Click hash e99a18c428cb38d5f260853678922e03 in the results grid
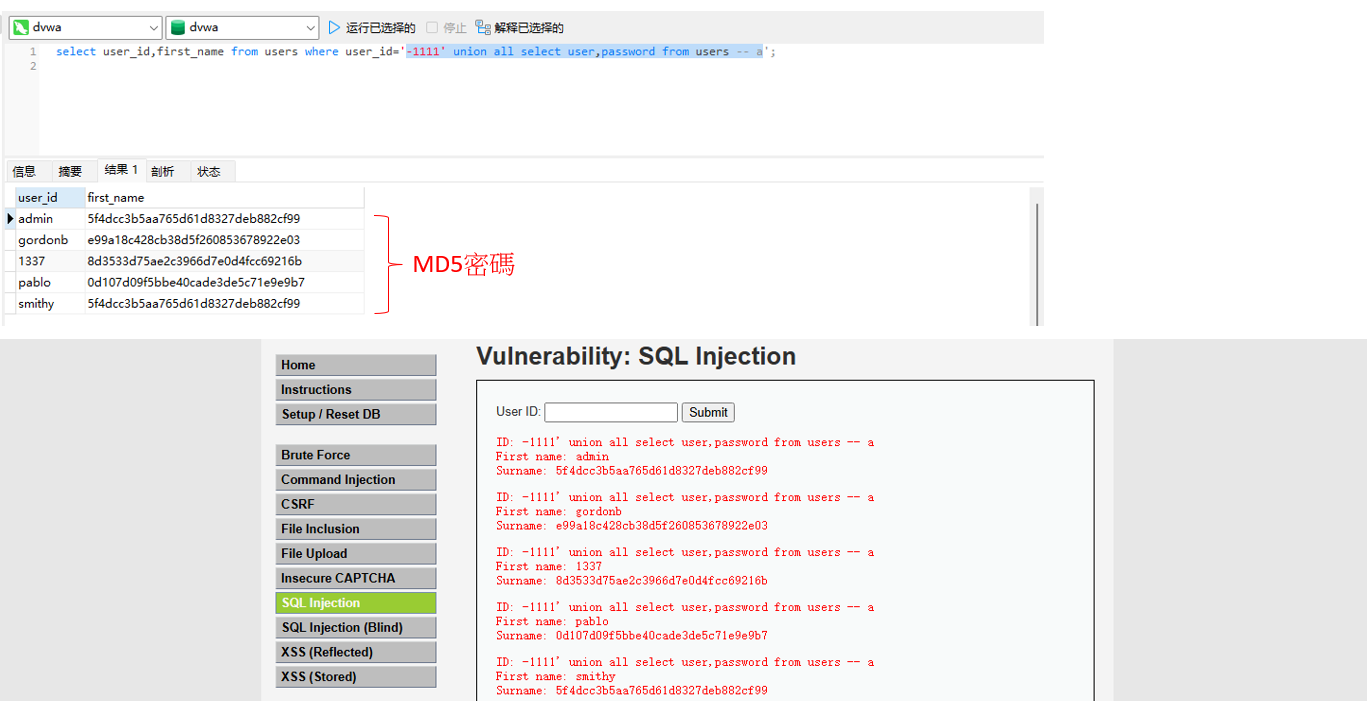This screenshot has width=1367, height=707. [193, 240]
